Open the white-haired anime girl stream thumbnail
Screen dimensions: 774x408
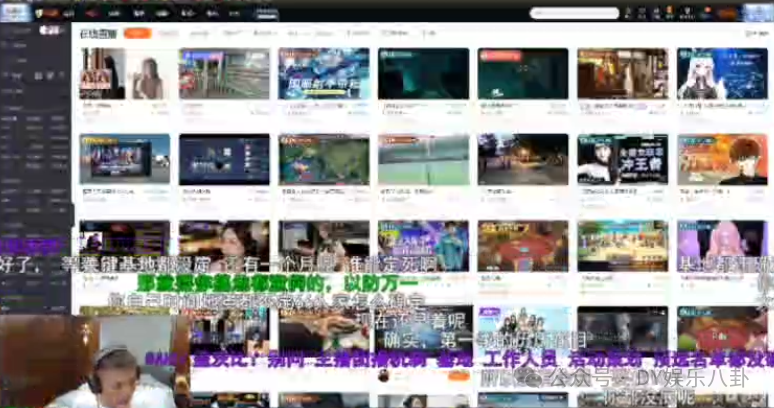pos(722,74)
